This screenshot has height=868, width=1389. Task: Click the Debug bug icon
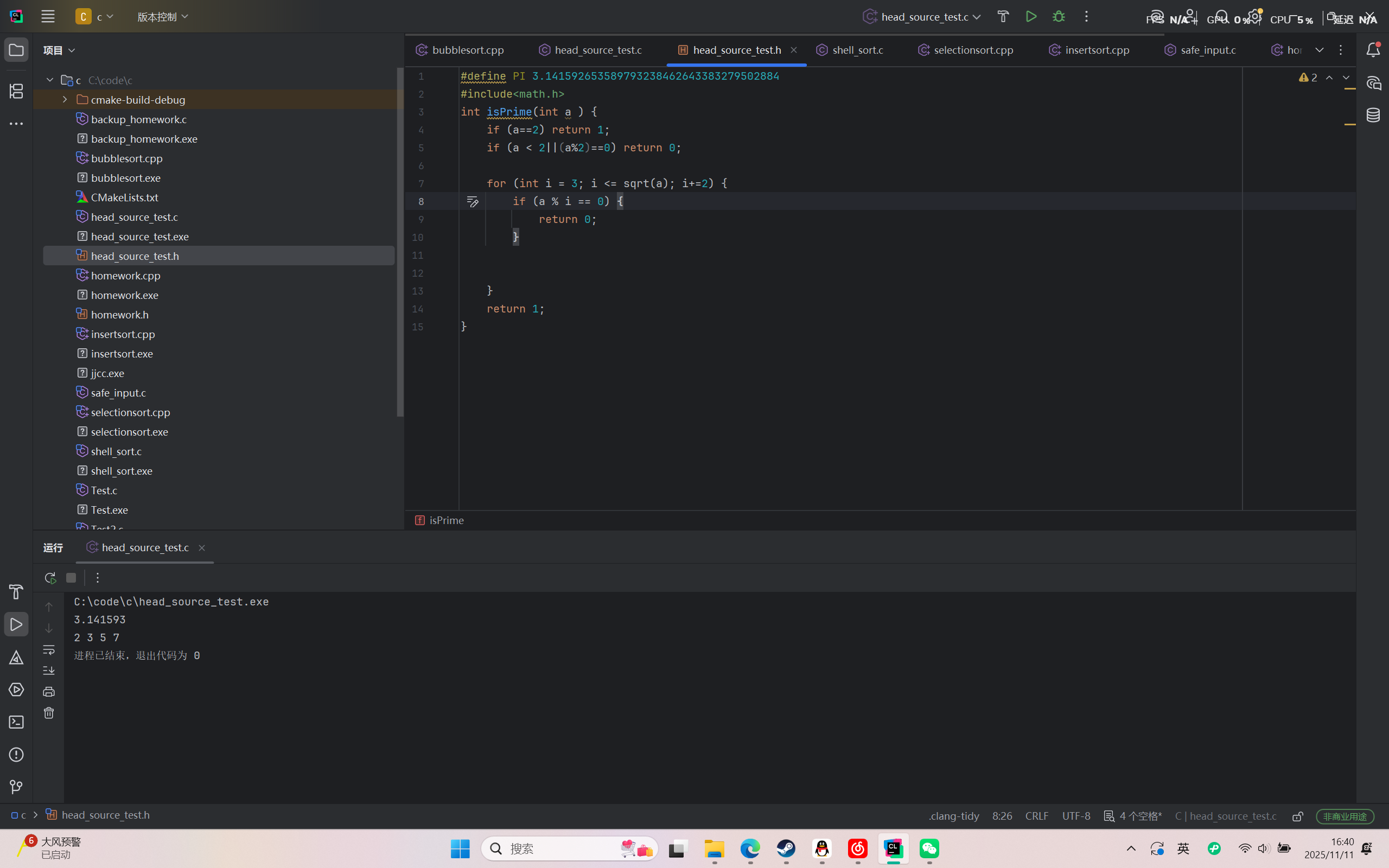(1059, 17)
